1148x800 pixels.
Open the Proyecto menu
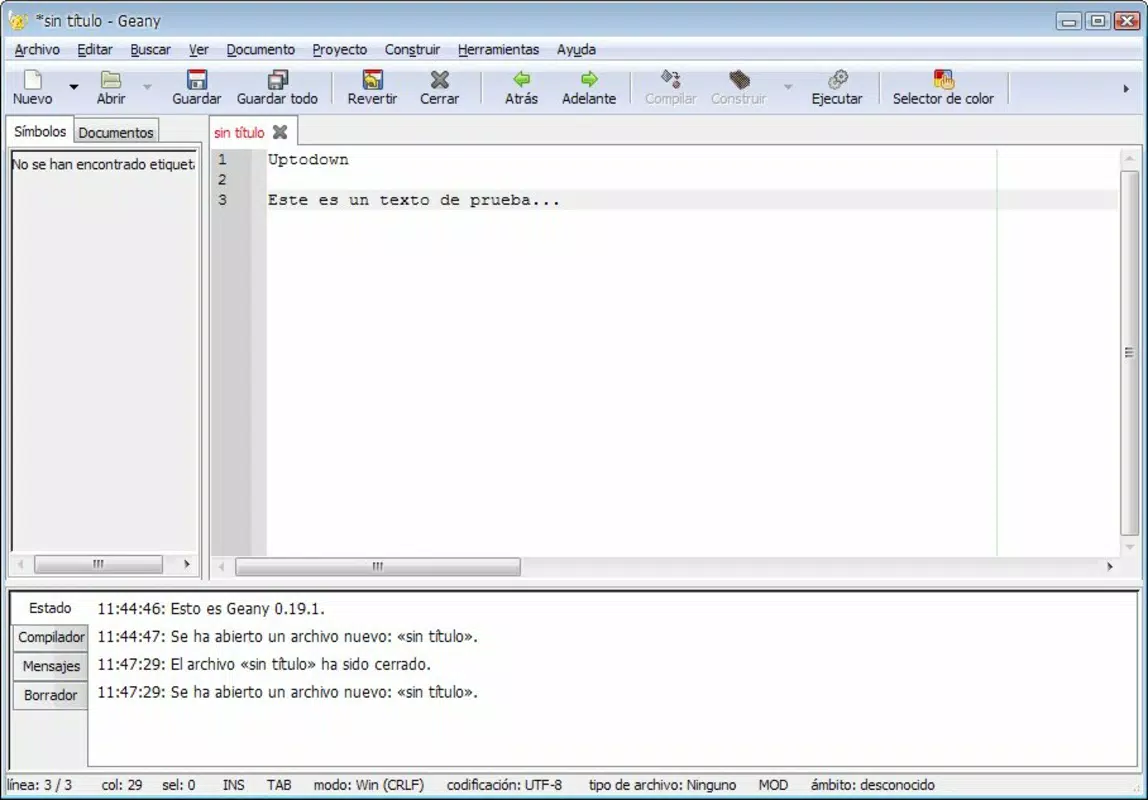coord(340,50)
